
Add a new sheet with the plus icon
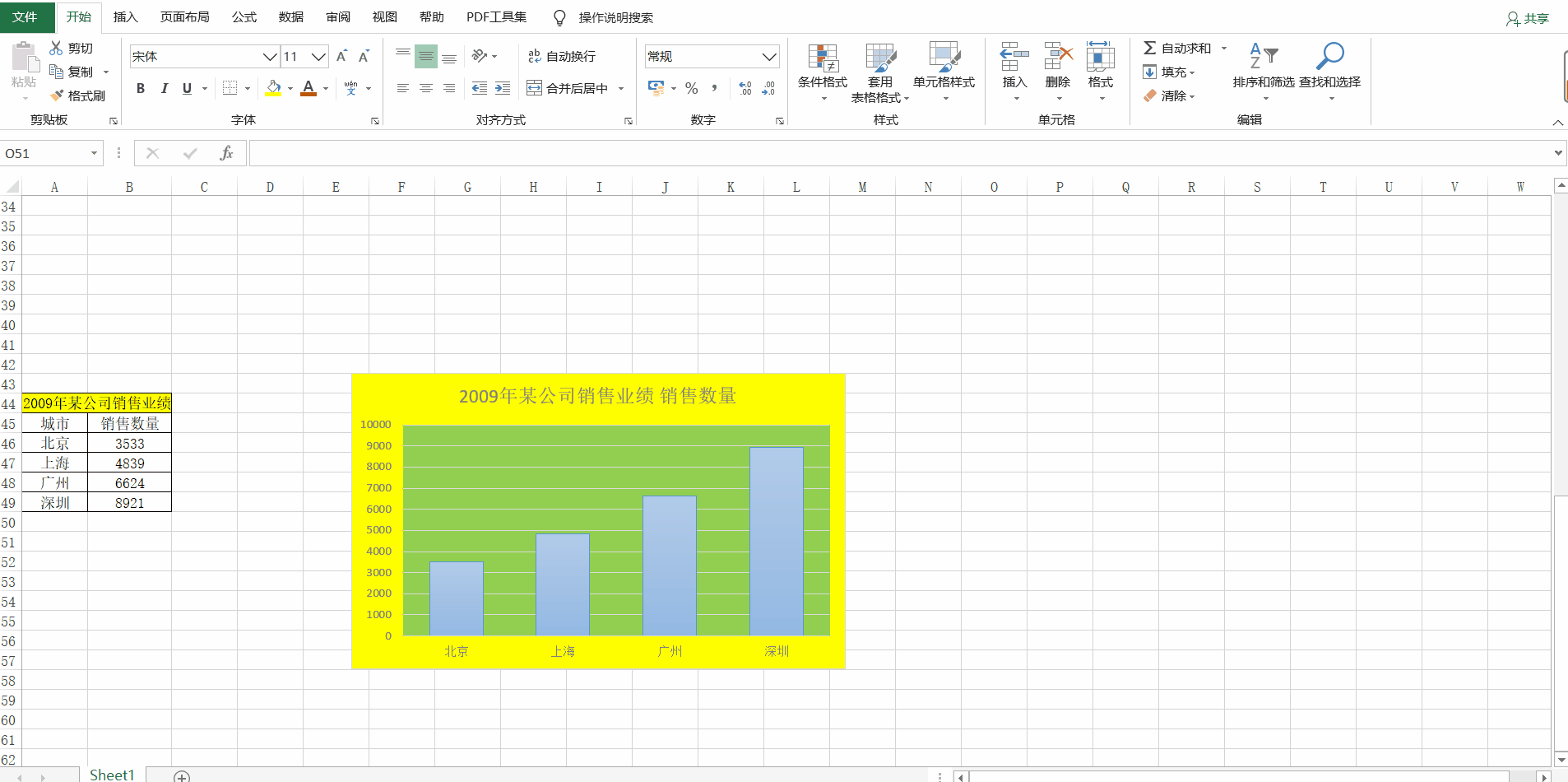pos(182,776)
